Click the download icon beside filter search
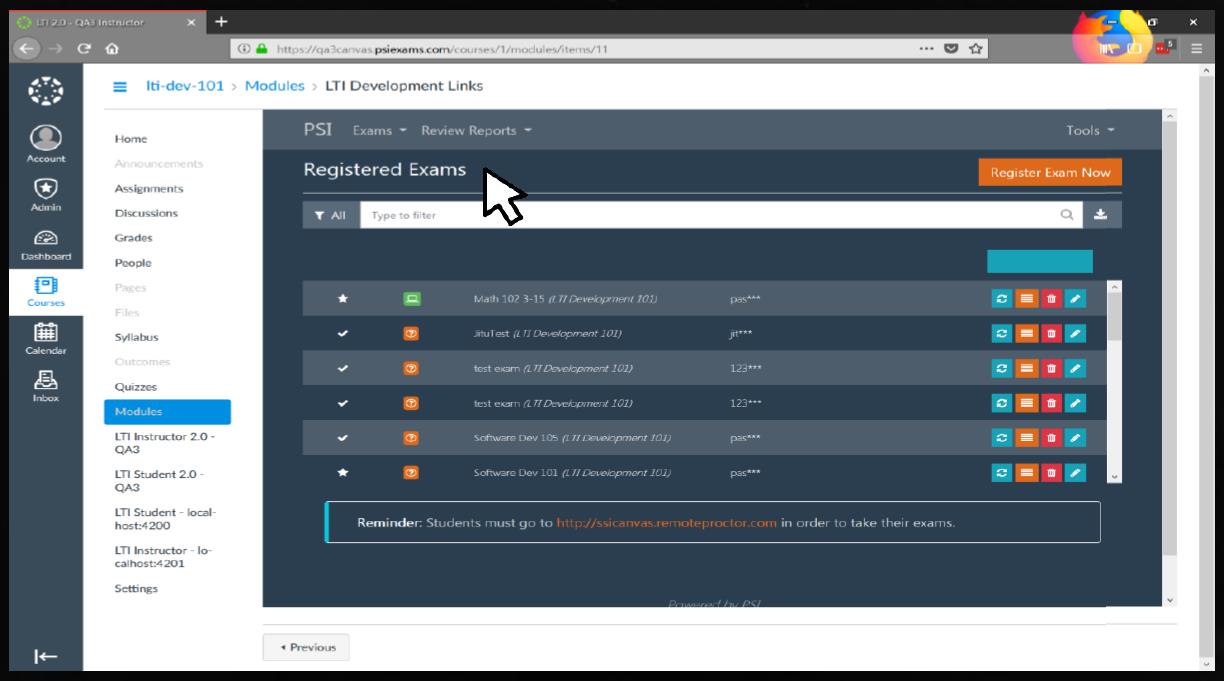This screenshot has height=681, width=1224. tap(1101, 214)
